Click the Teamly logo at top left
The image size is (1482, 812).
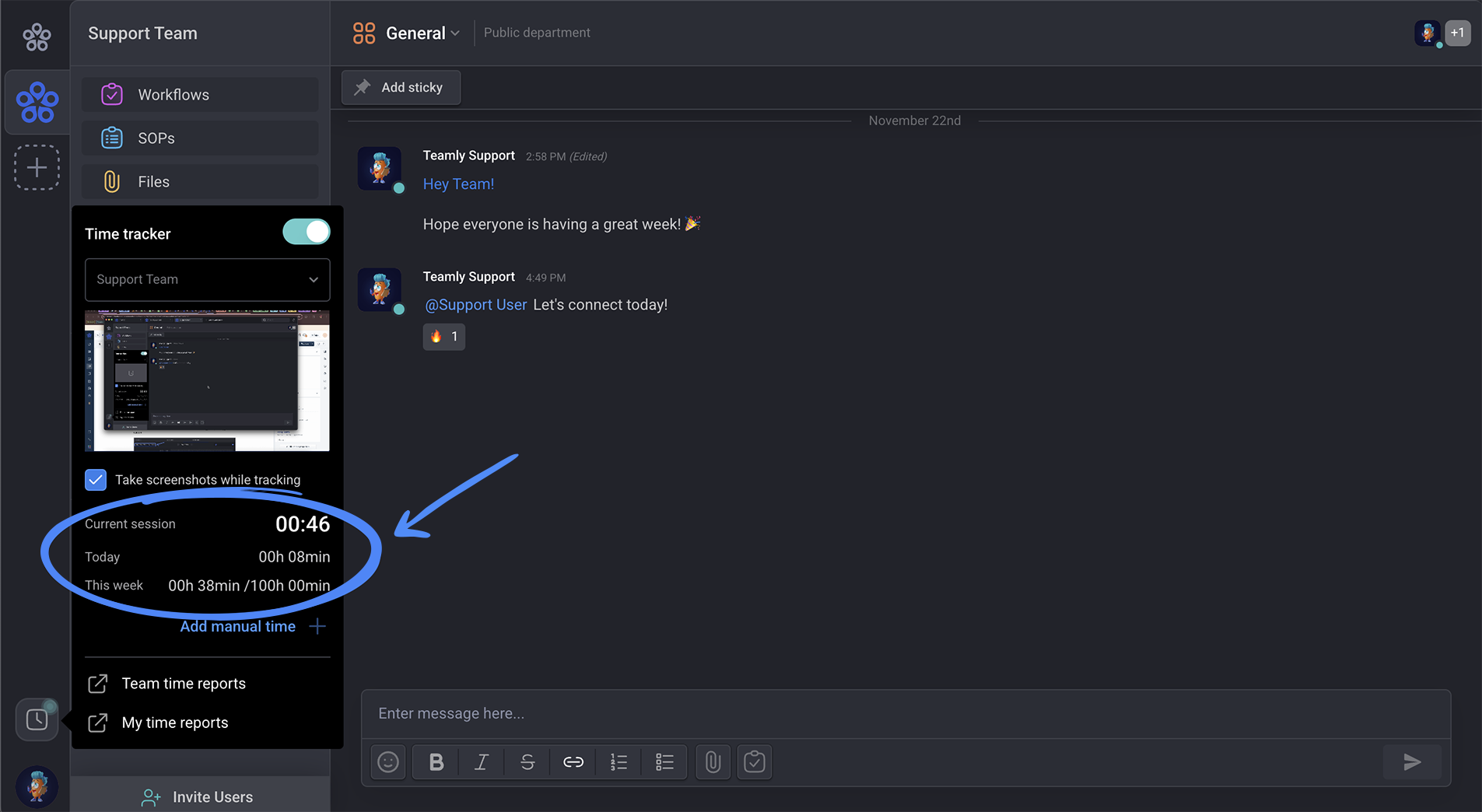coord(37,37)
